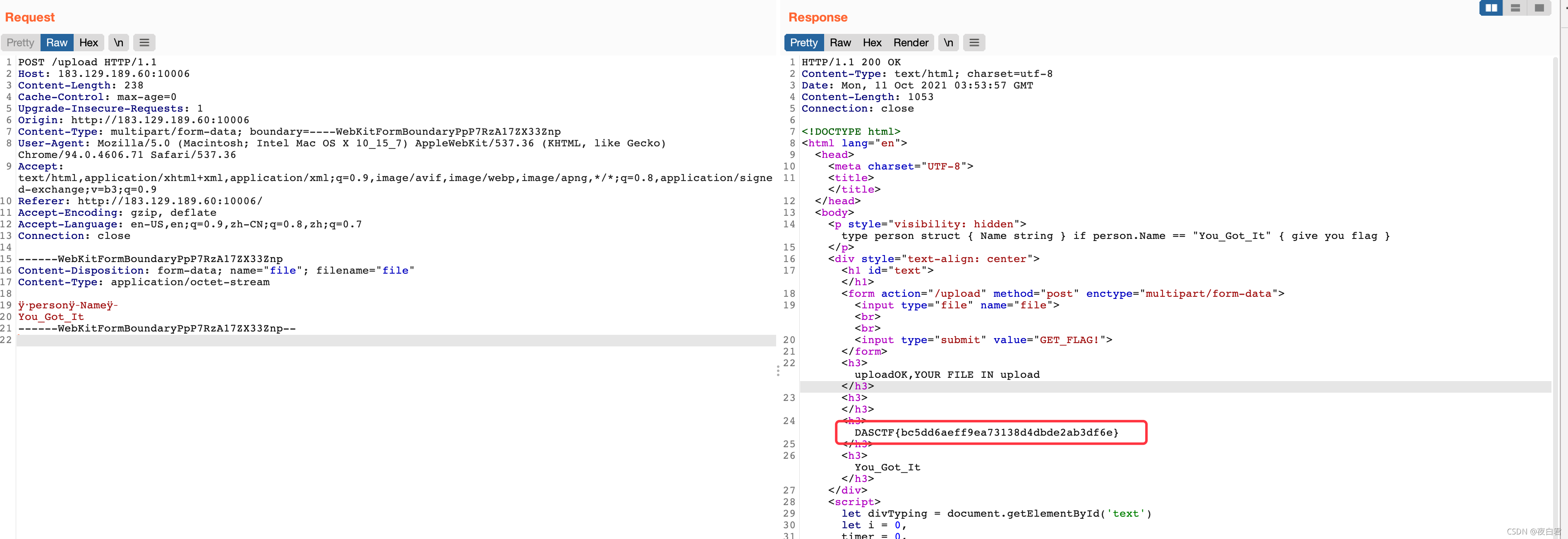Click the request multipart Content-Type boundary header
Image resolution: width=1568 pixels, height=539 pixels.
(289, 131)
